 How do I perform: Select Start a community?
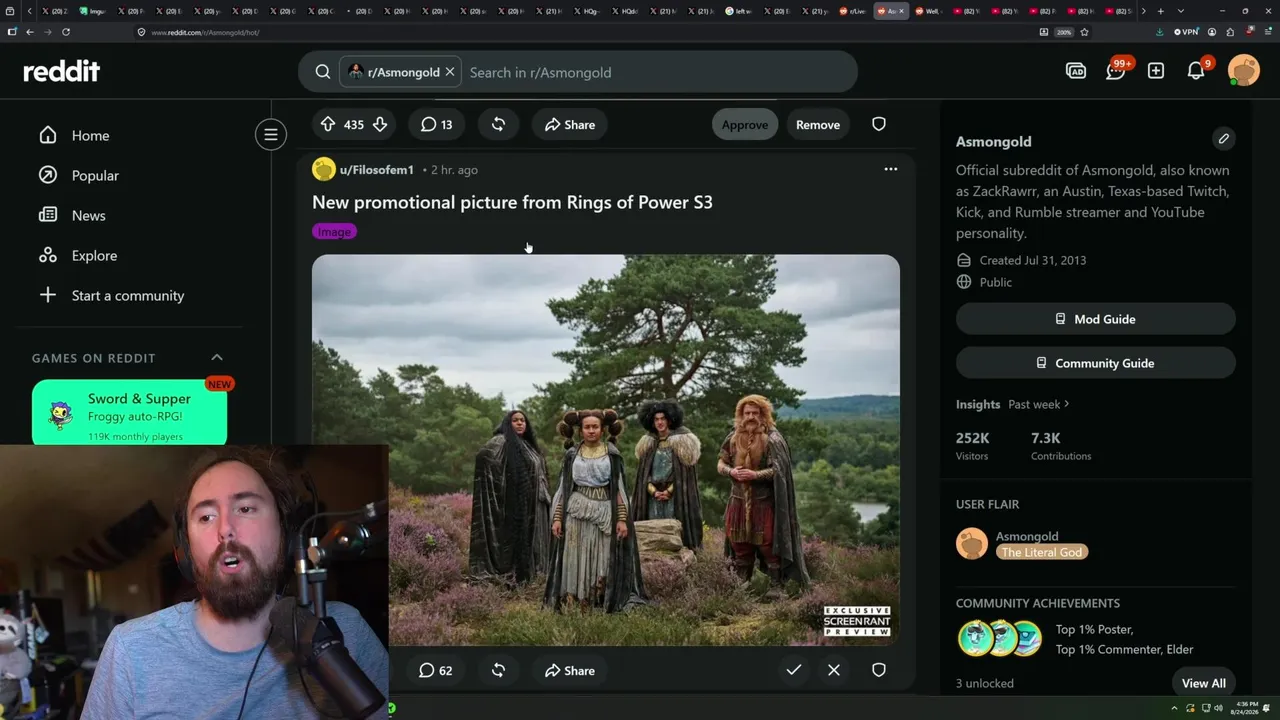(128, 295)
